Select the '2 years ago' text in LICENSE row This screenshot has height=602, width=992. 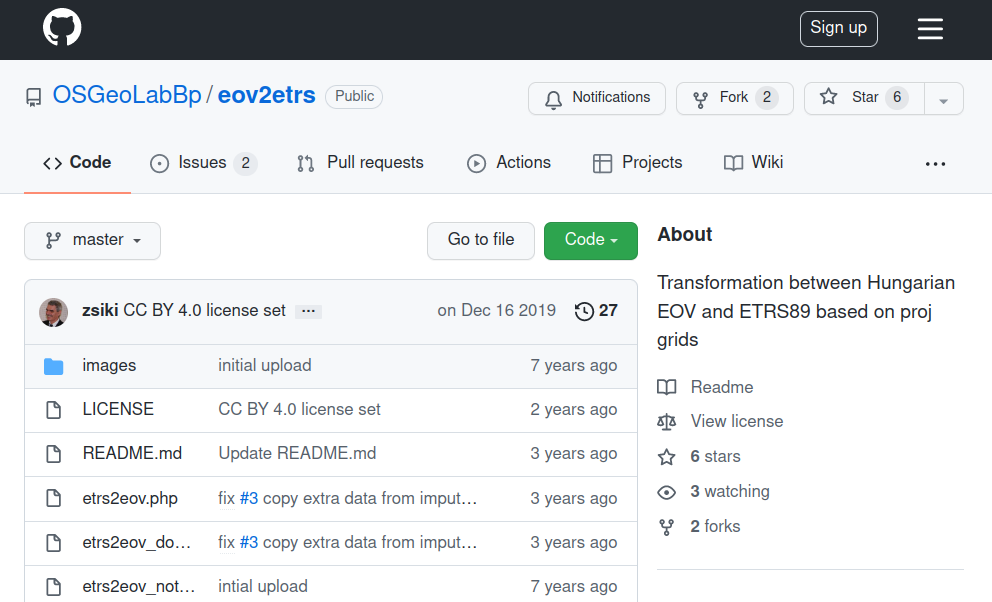(x=573, y=409)
